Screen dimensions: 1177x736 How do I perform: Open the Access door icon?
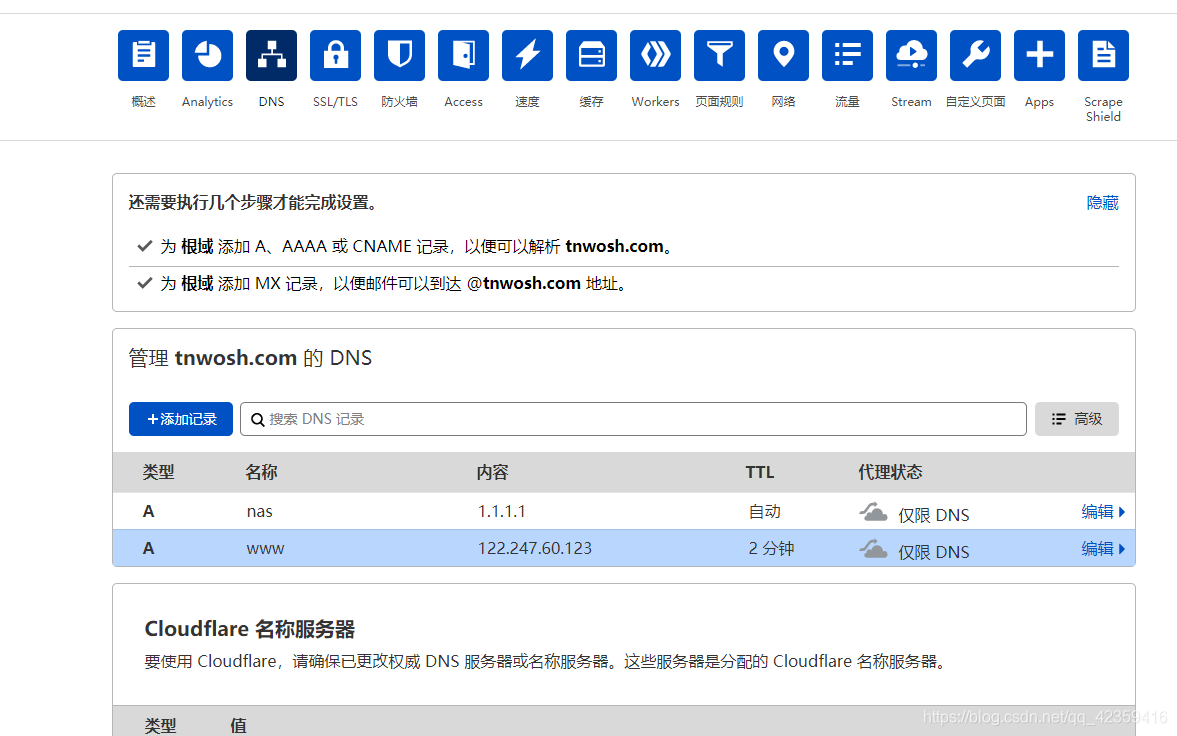tap(463, 56)
